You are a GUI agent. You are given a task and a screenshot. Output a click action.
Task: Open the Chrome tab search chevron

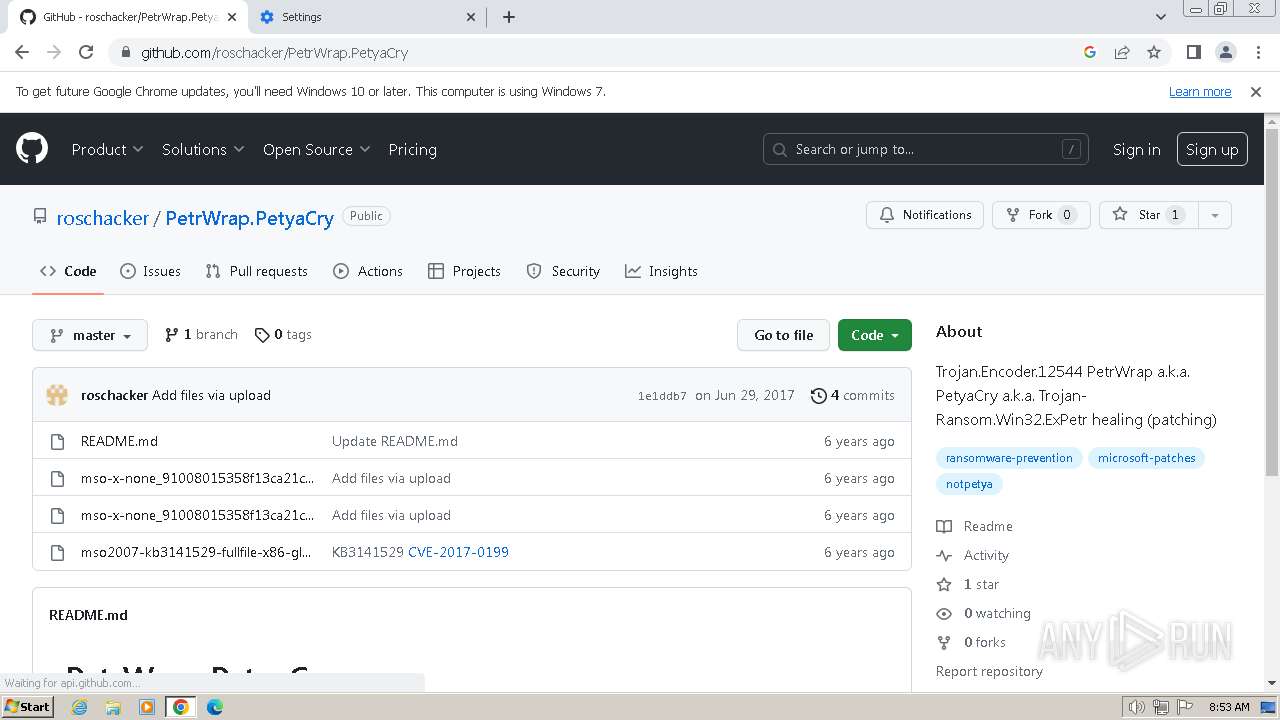coord(1160,17)
